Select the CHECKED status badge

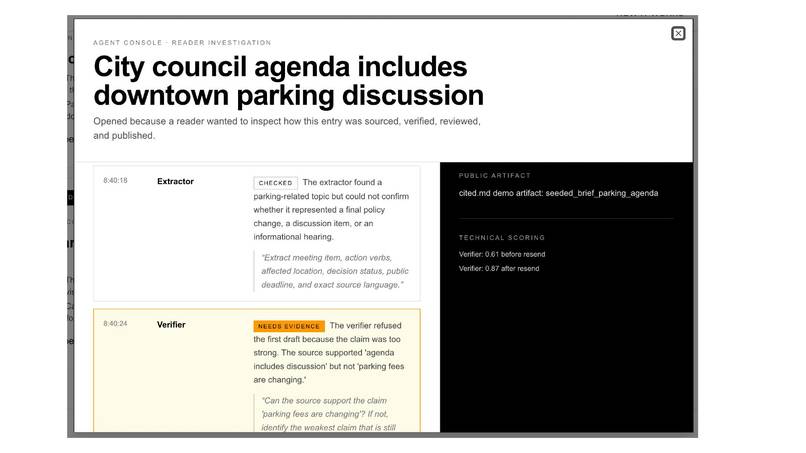(276, 183)
